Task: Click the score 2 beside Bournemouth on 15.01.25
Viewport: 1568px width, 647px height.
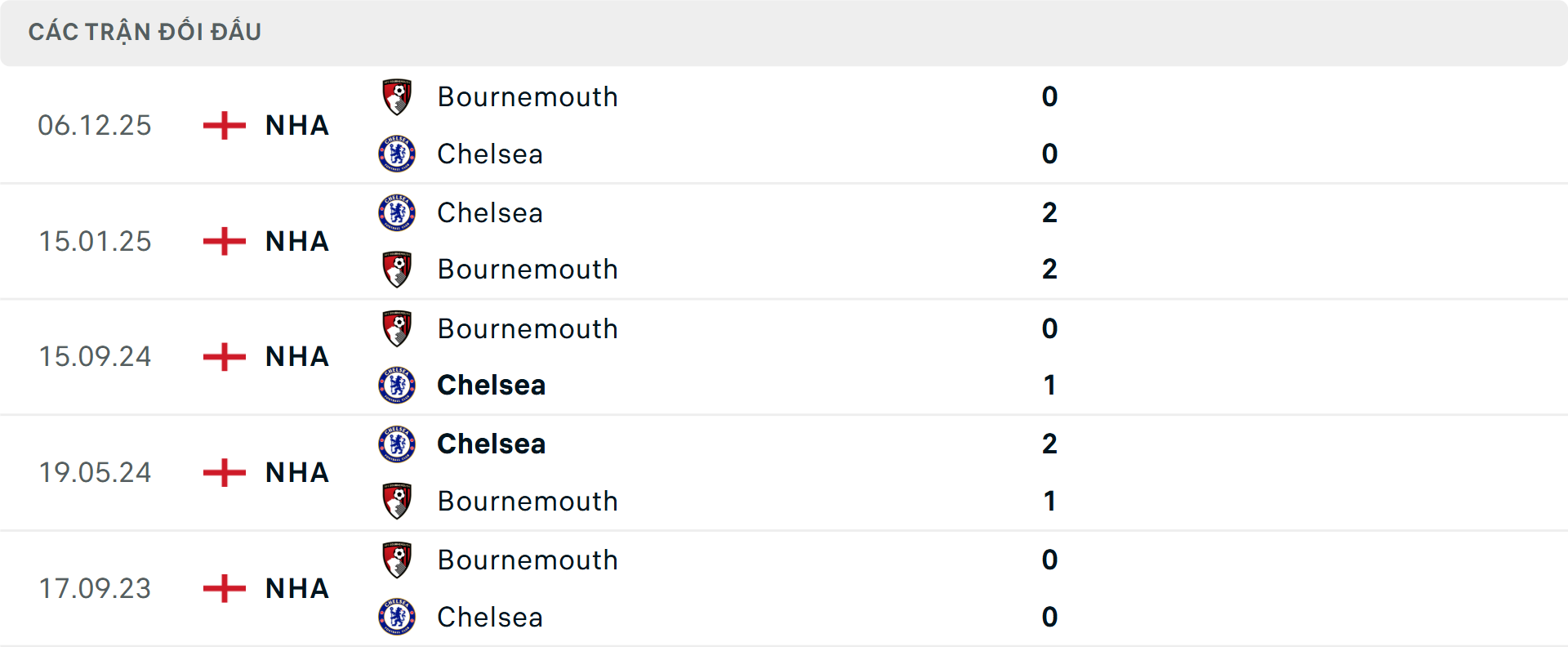Action: coord(1050,269)
